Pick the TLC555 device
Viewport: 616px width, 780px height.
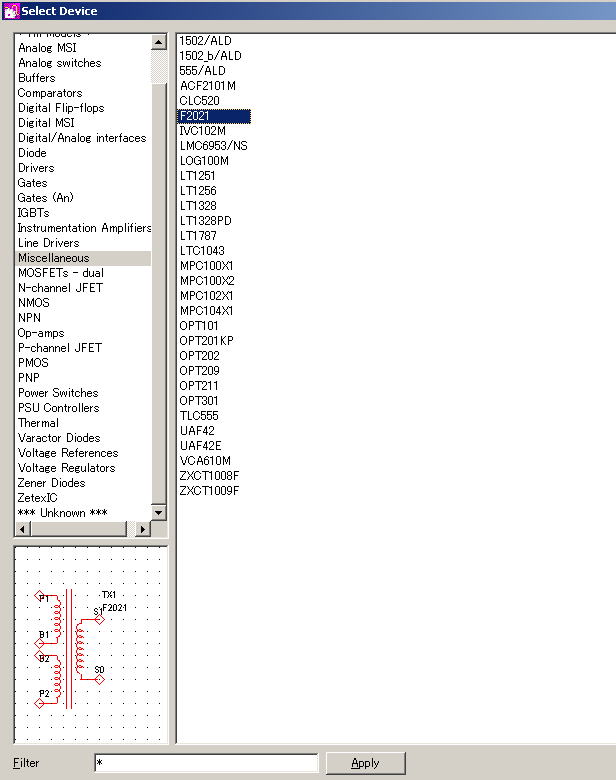pos(199,415)
